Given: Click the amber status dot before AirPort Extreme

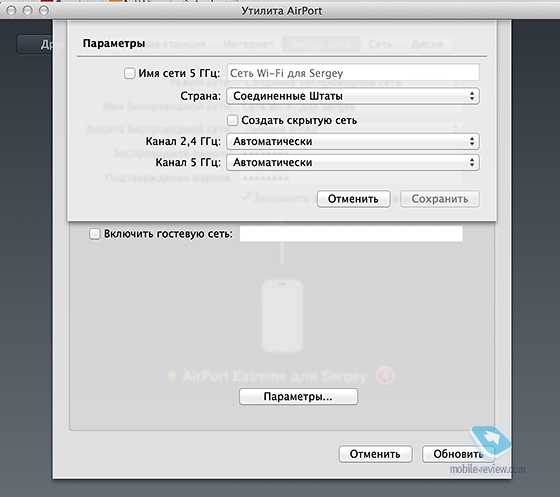Looking at the screenshot, I should point(172,376).
